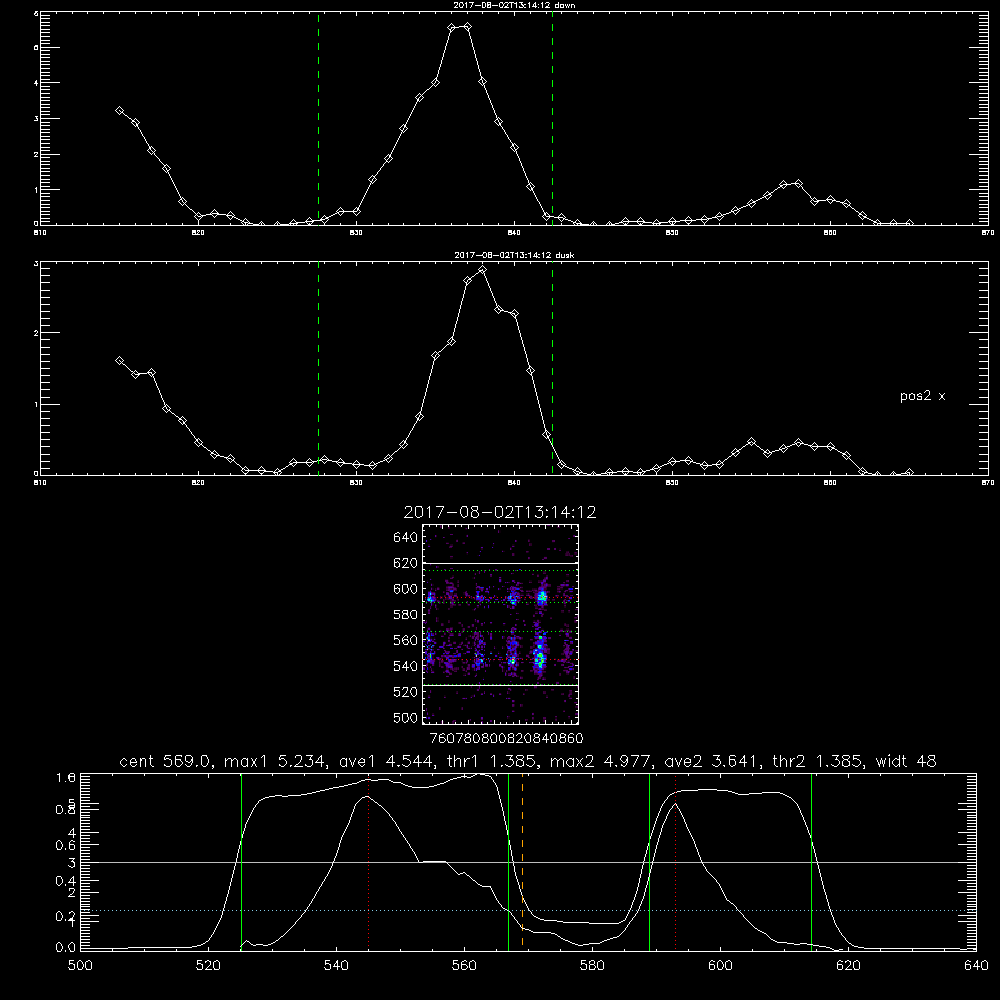Image resolution: width=1000 pixels, height=1000 pixels.
Task: Click the brightest spot in the image's lower band
Action: coord(540,657)
